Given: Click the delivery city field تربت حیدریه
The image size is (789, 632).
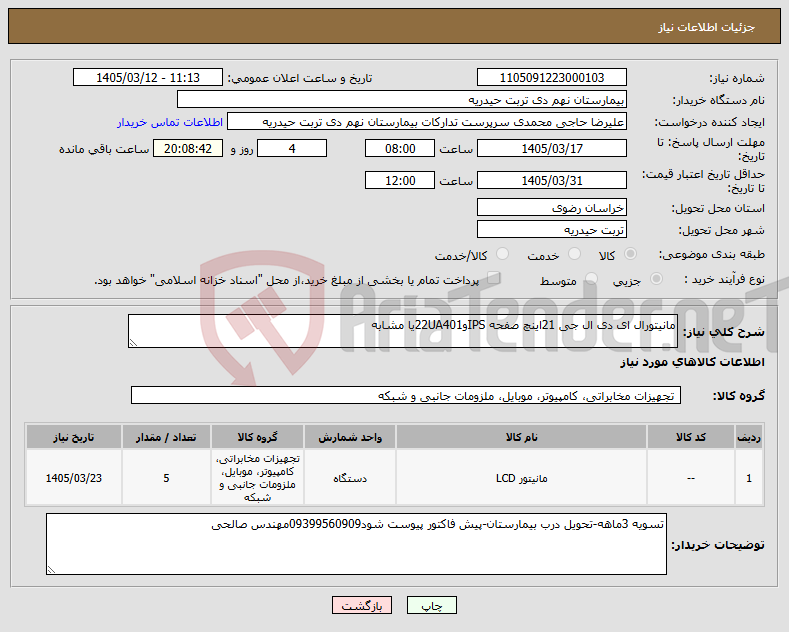Looking at the screenshot, I should pos(551,229).
